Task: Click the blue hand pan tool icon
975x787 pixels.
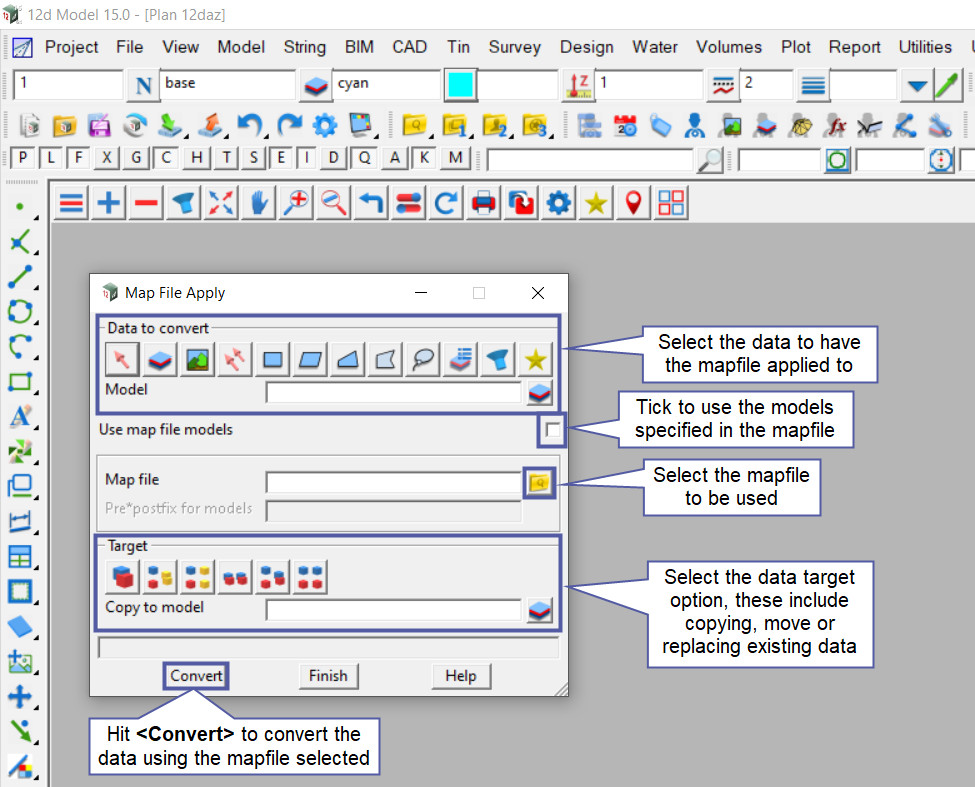Action: tap(259, 203)
